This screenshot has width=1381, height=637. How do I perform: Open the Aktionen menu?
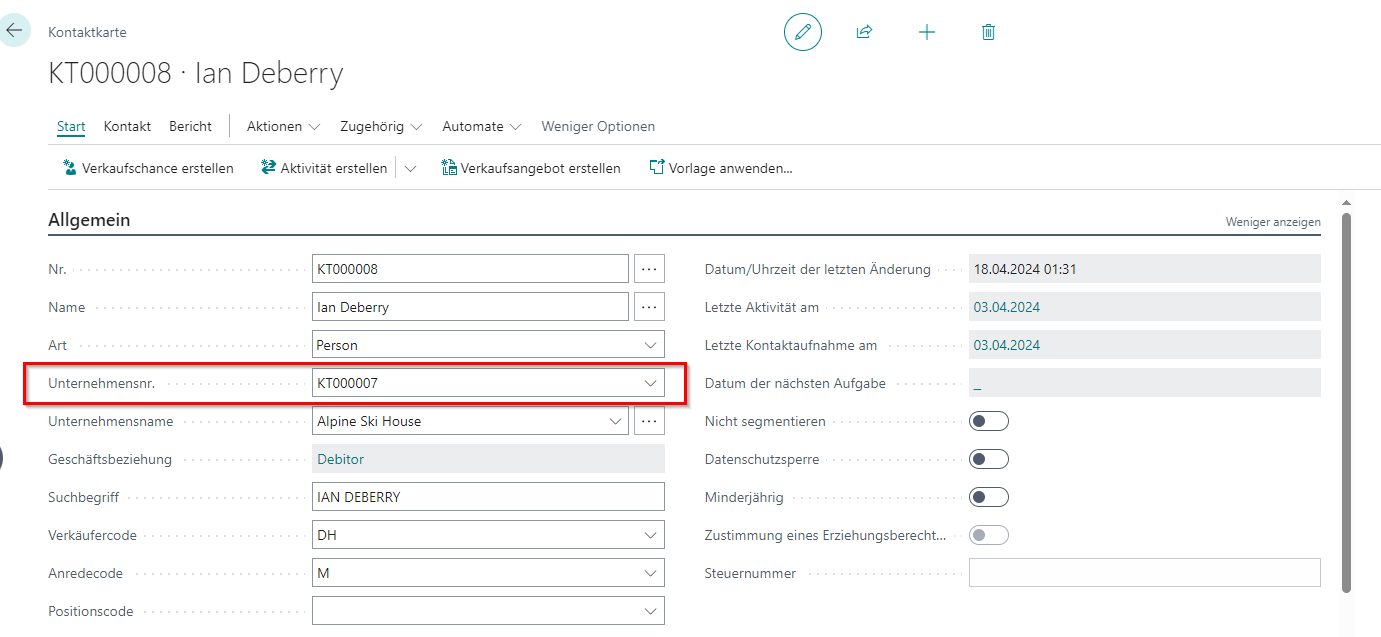pos(284,127)
